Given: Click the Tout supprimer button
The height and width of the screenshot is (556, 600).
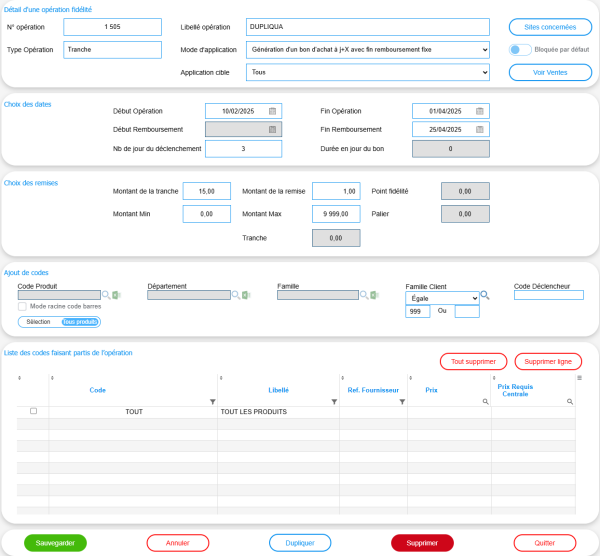Looking at the screenshot, I should click(473, 361).
